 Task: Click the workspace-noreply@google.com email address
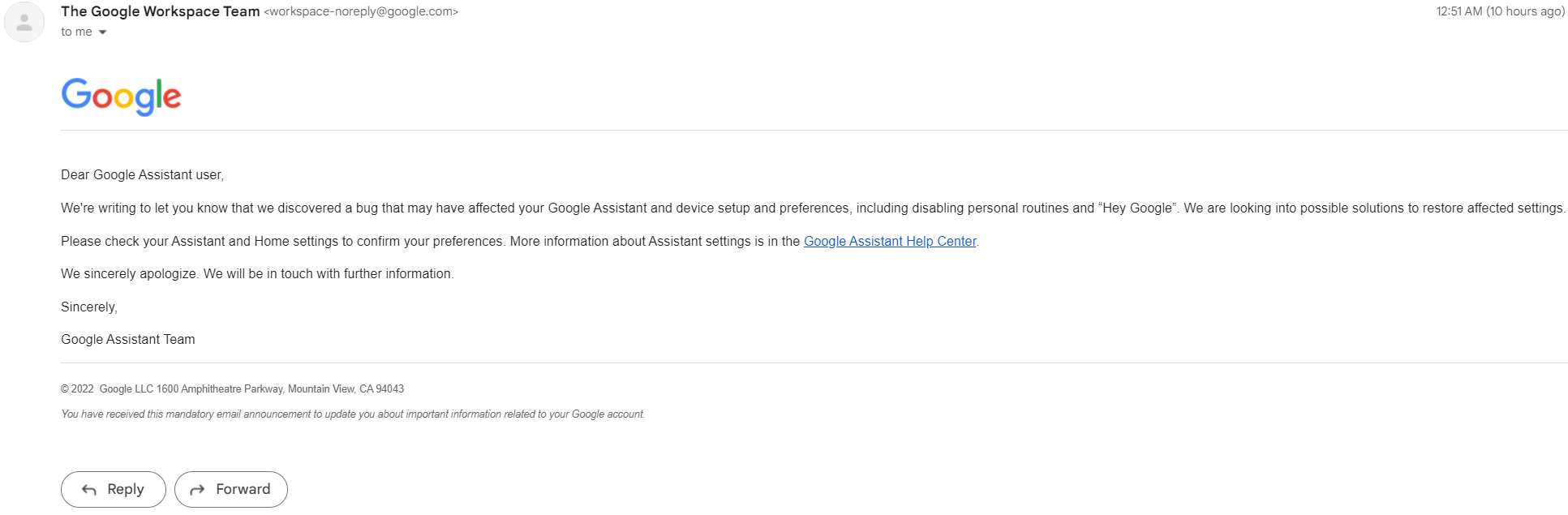pos(361,12)
